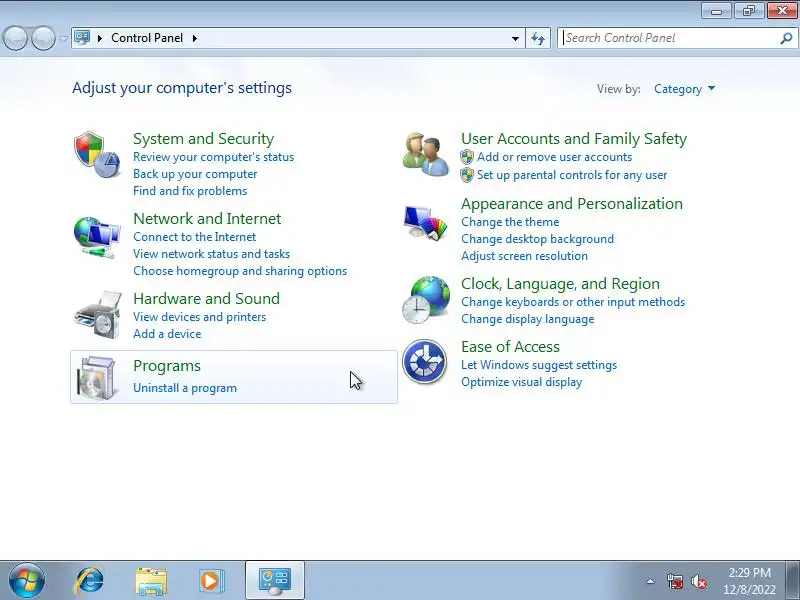Click shield icon beside Set up parental controls
Viewport: 800px width, 600px height.
467,175
